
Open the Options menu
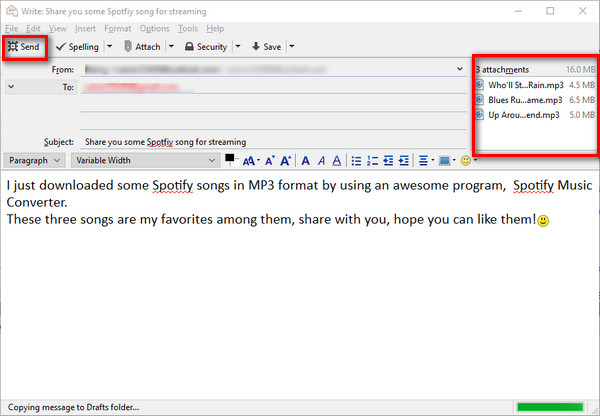point(154,29)
